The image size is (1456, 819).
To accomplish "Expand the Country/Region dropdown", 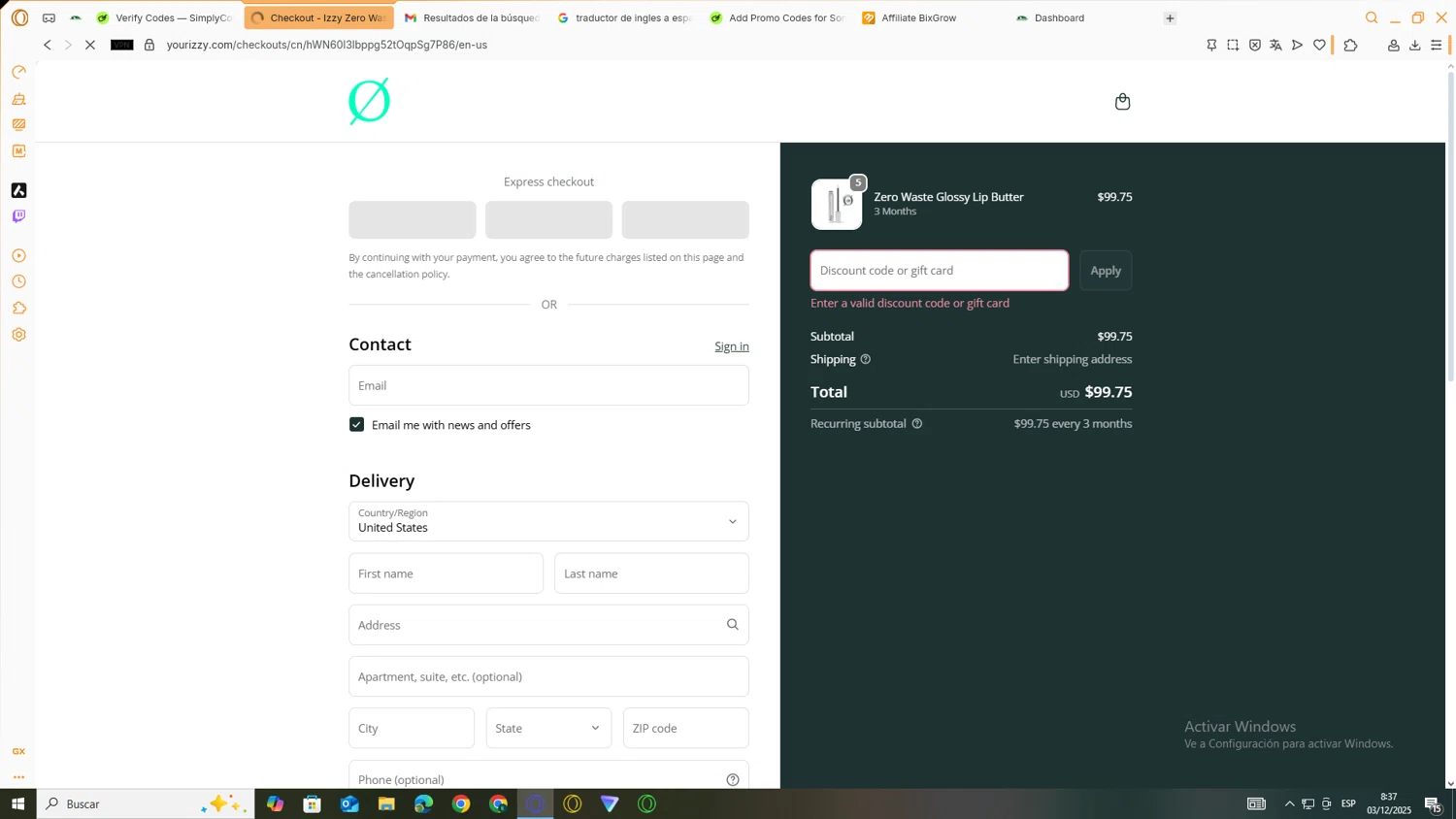I will [x=548, y=521].
